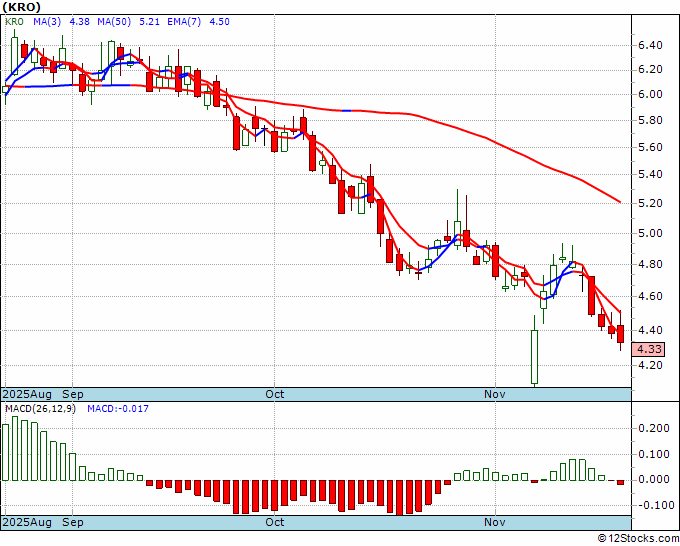
Task: Click 2025Aug on the price chart time axis
Action: tap(27, 394)
